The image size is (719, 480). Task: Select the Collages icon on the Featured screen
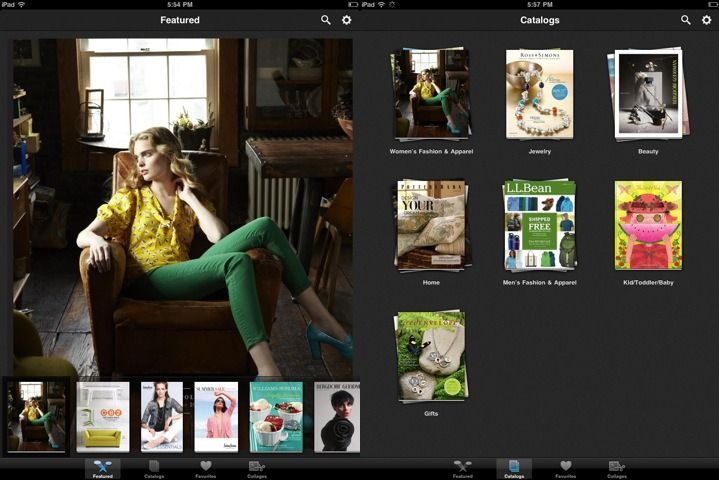point(256,469)
